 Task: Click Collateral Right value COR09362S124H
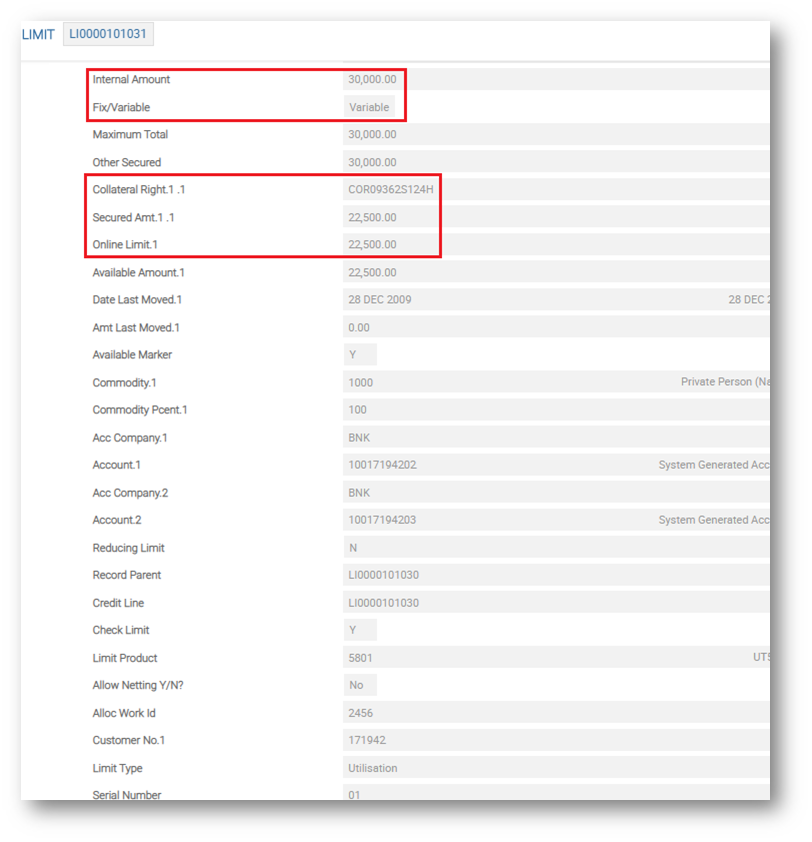[x=390, y=190]
